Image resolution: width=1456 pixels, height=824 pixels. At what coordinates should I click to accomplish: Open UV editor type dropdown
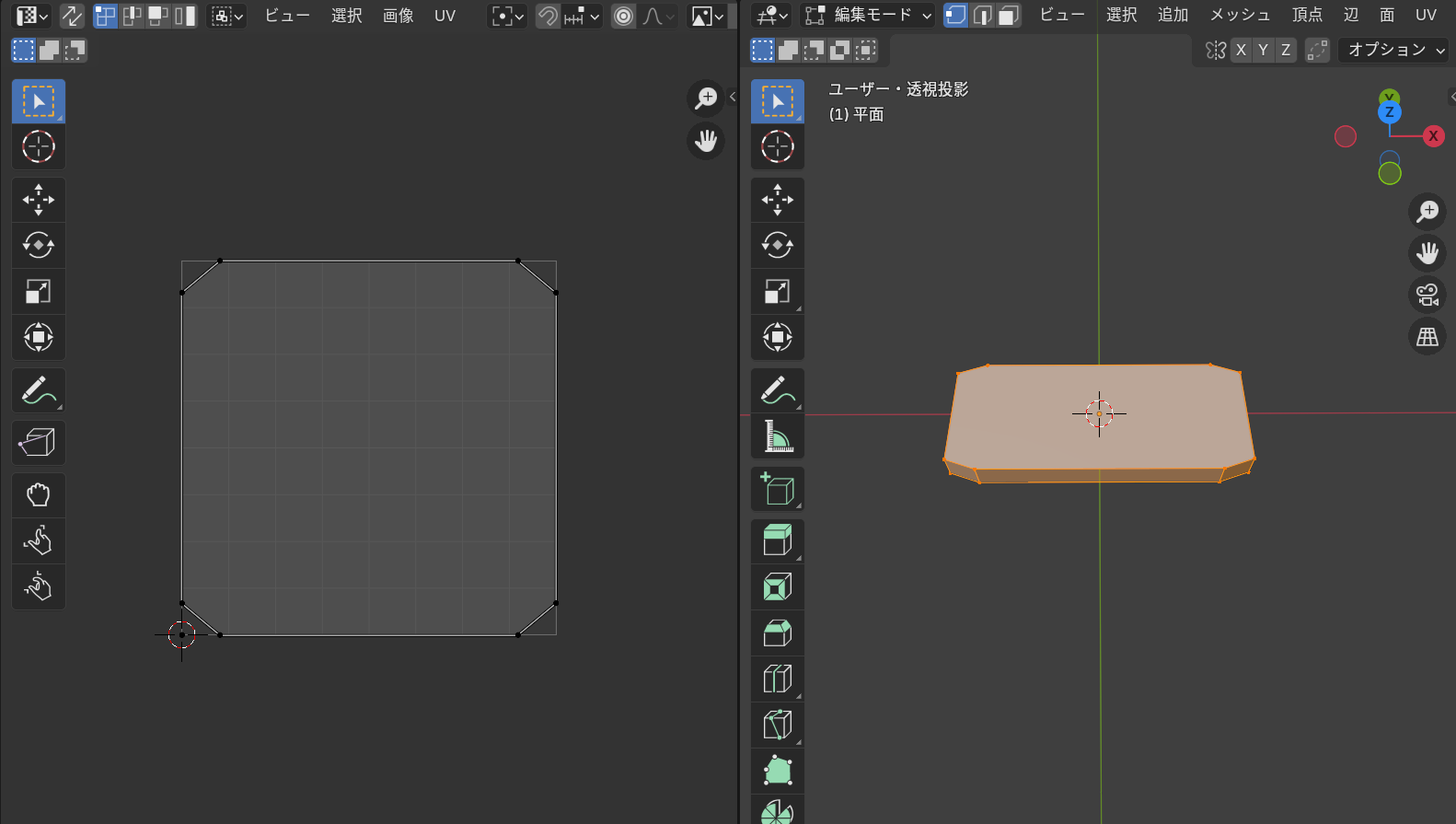[32, 16]
